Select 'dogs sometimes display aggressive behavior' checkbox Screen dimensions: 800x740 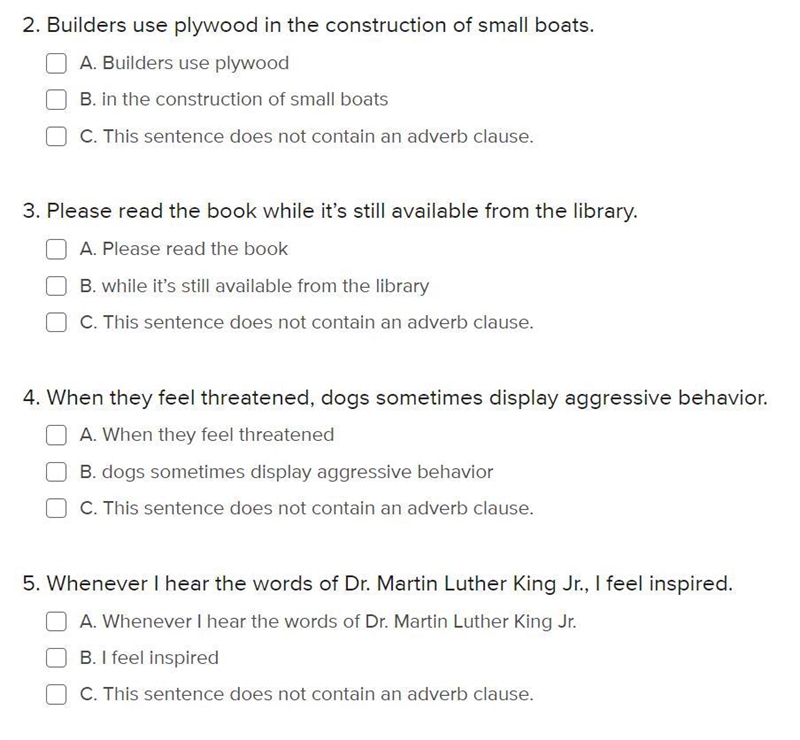[56, 472]
